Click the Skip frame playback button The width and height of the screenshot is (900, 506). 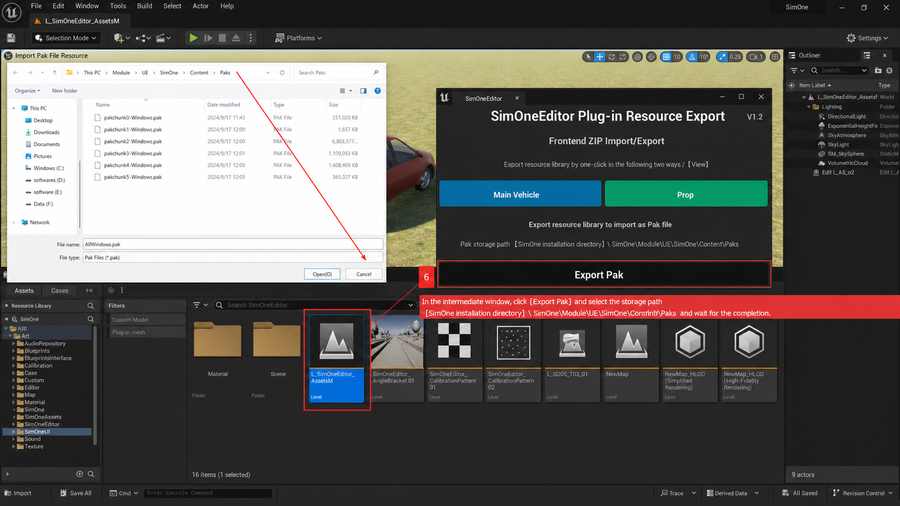[208, 38]
